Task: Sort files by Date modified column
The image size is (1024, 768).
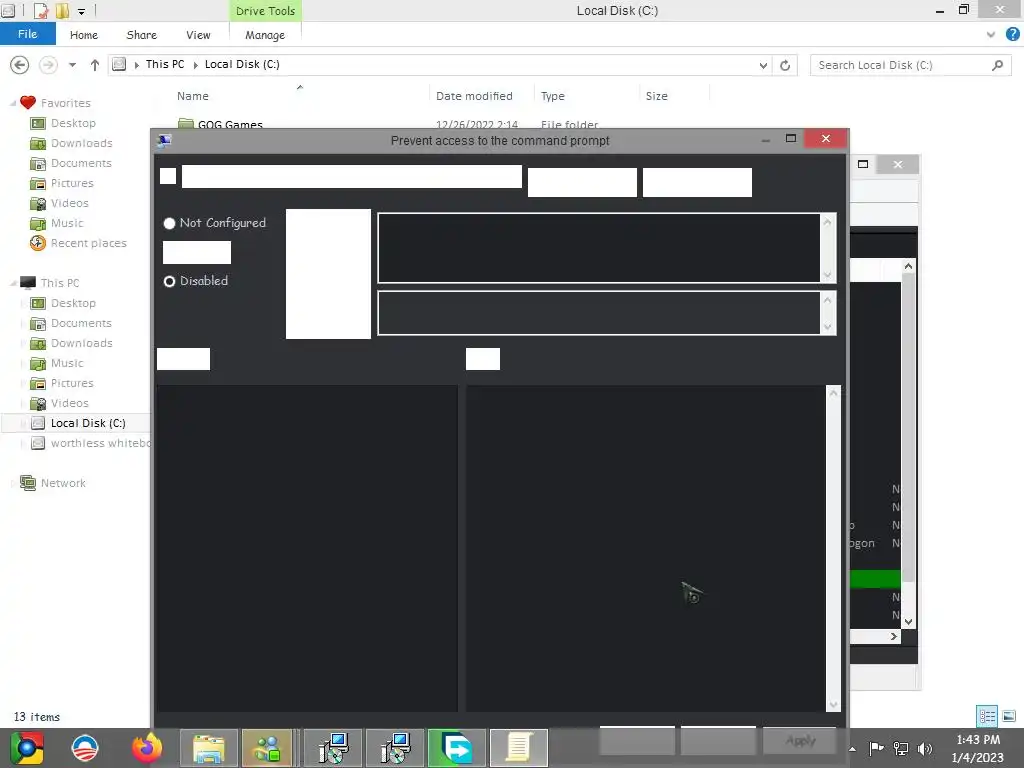Action: pos(474,96)
